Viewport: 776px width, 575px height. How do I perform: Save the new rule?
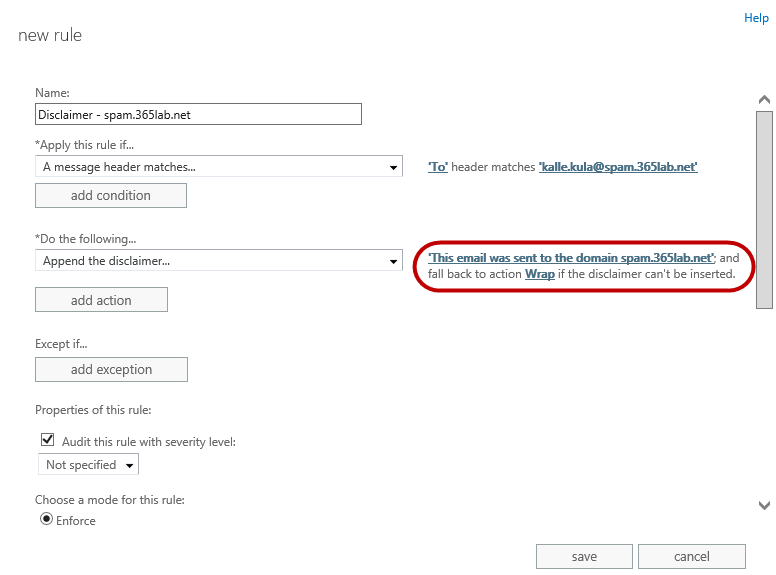tap(584, 556)
